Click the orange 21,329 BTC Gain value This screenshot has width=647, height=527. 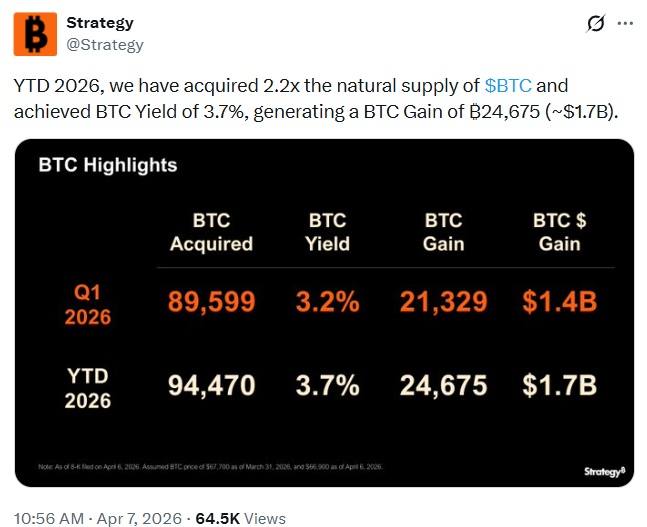[x=443, y=303]
